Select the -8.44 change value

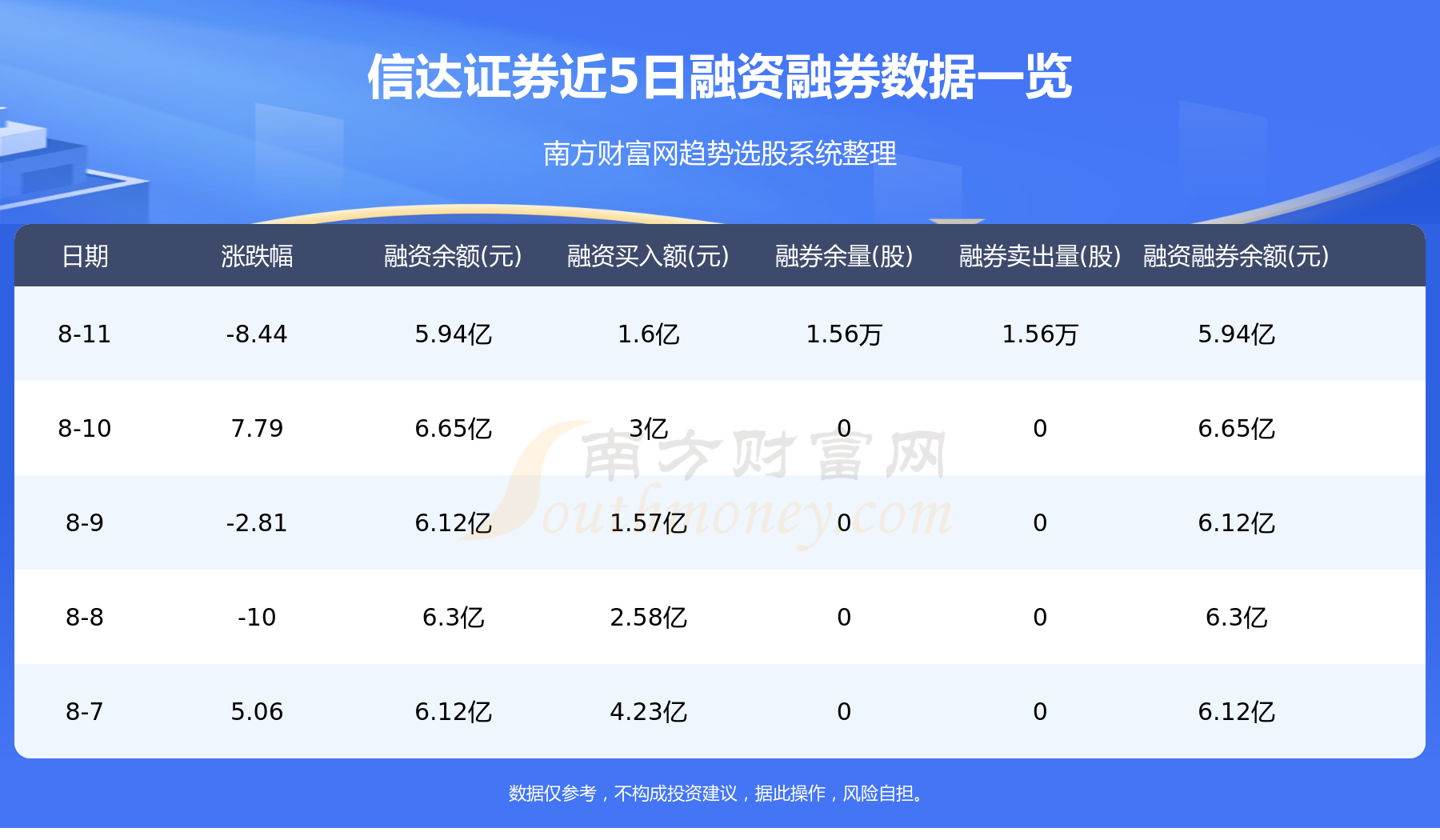(257, 334)
